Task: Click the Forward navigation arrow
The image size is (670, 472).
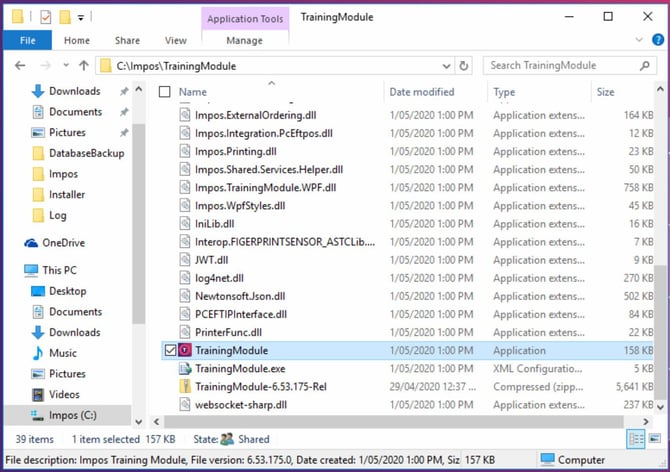Action: 45,66
